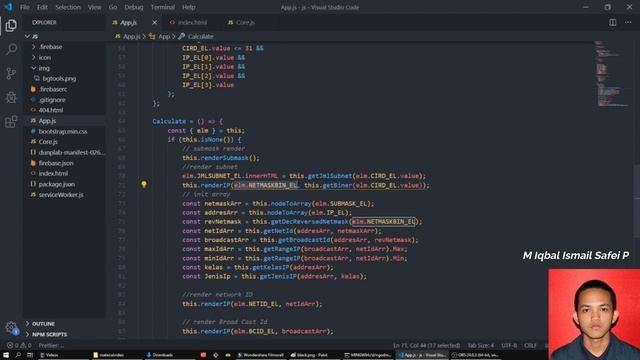640x360 pixels.
Task: Open the Explorer view in activity bar
Action: [x=11, y=25]
